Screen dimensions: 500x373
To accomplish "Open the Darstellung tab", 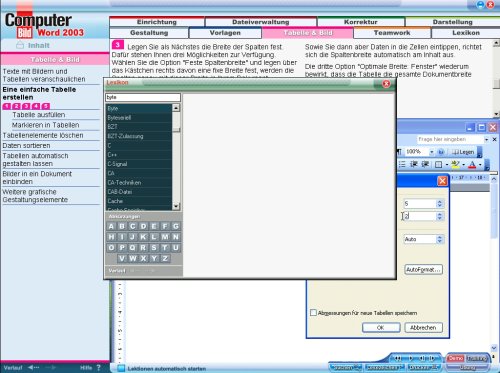I will pyautogui.click(x=452, y=22).
